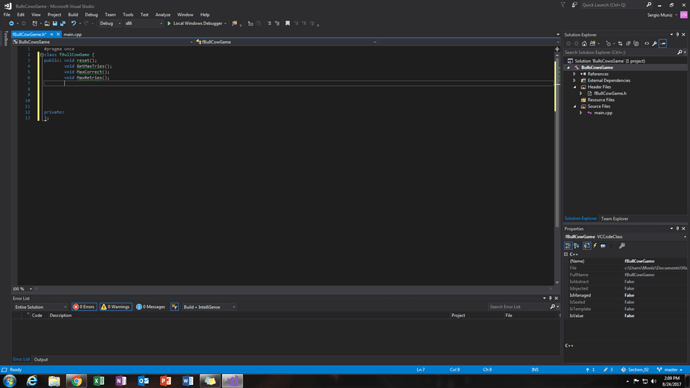Open the Output panel tab
Viewport: 690px width, 388px height.
pyautogui.click(x=41, y=359)
